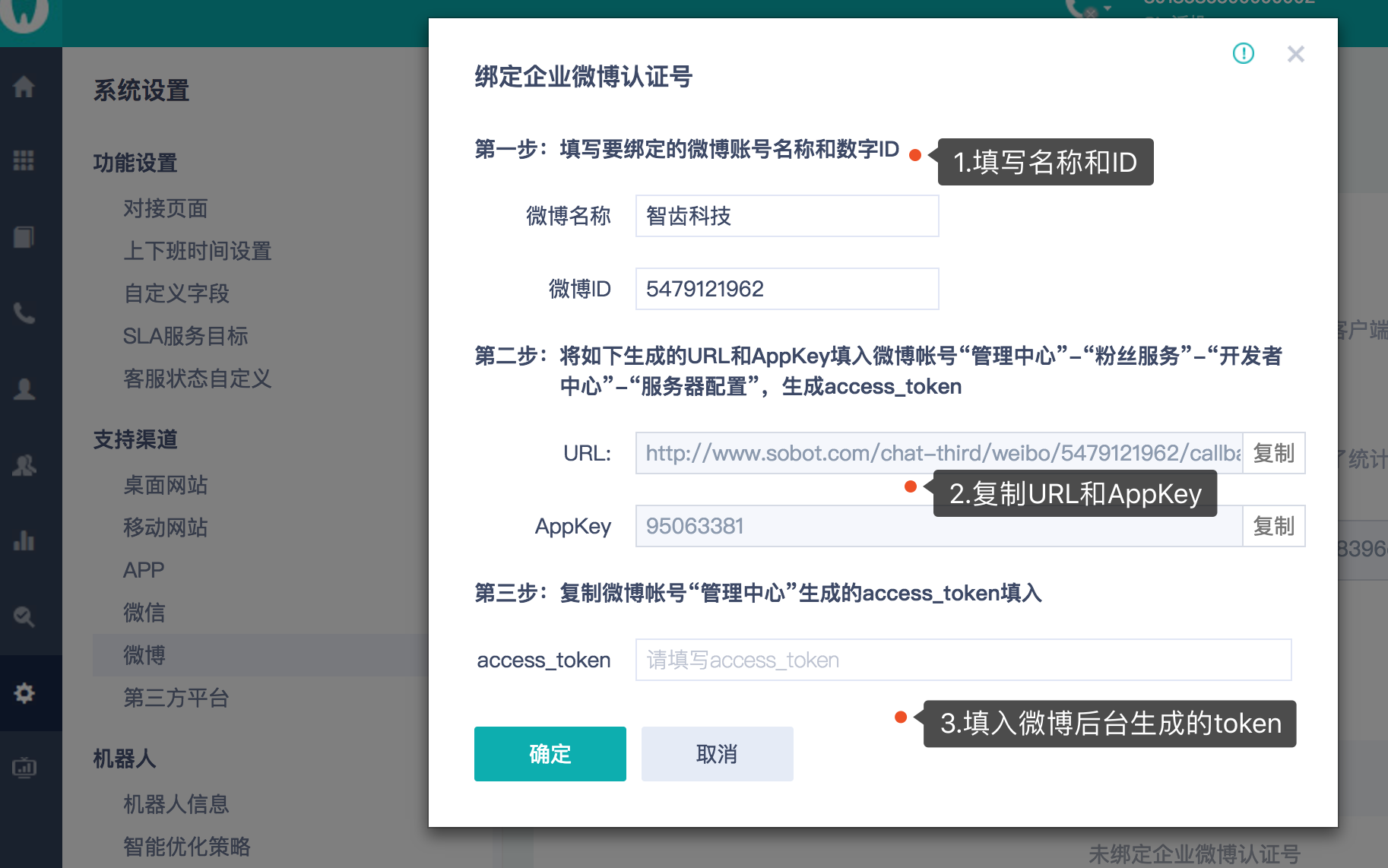Click the access_token input field
The width and height of the screenshot is (1388, 868).
(x=963, y=660)
